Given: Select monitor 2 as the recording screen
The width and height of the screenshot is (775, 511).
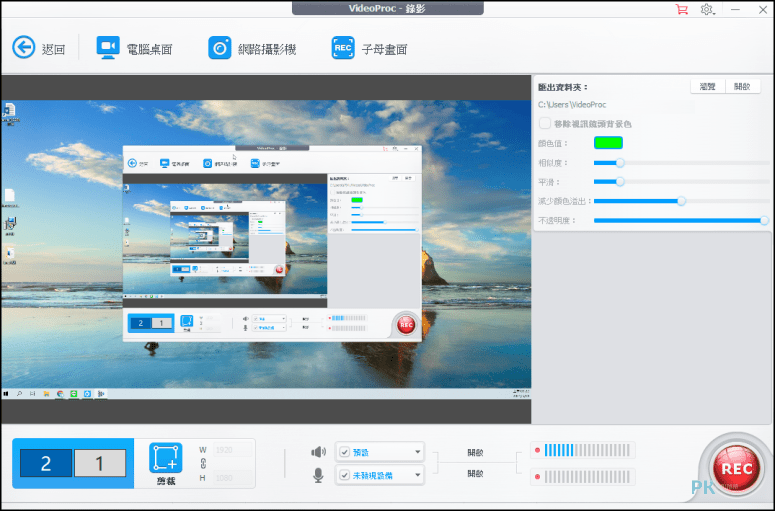Looking at the screenshot, I should tap(45, 463).
